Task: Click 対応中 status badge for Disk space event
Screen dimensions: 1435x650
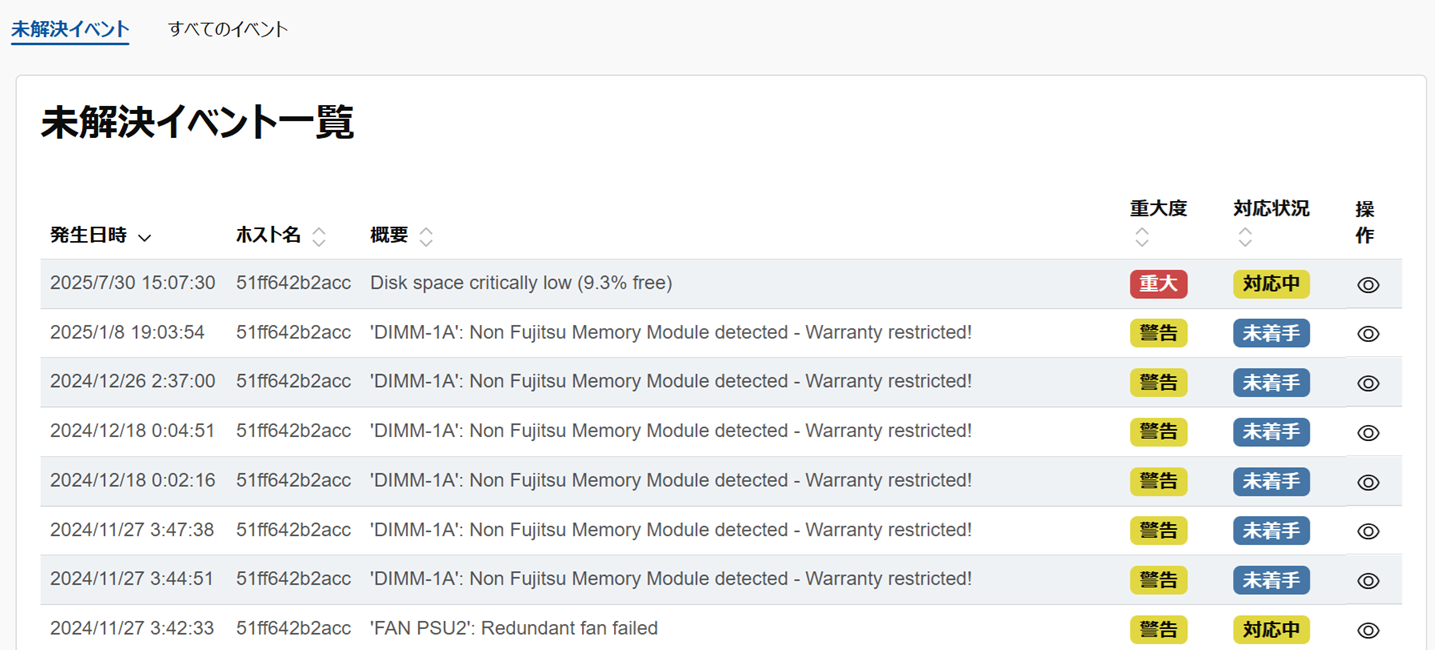Action: pyautogui.click(x=1271, y=284)
